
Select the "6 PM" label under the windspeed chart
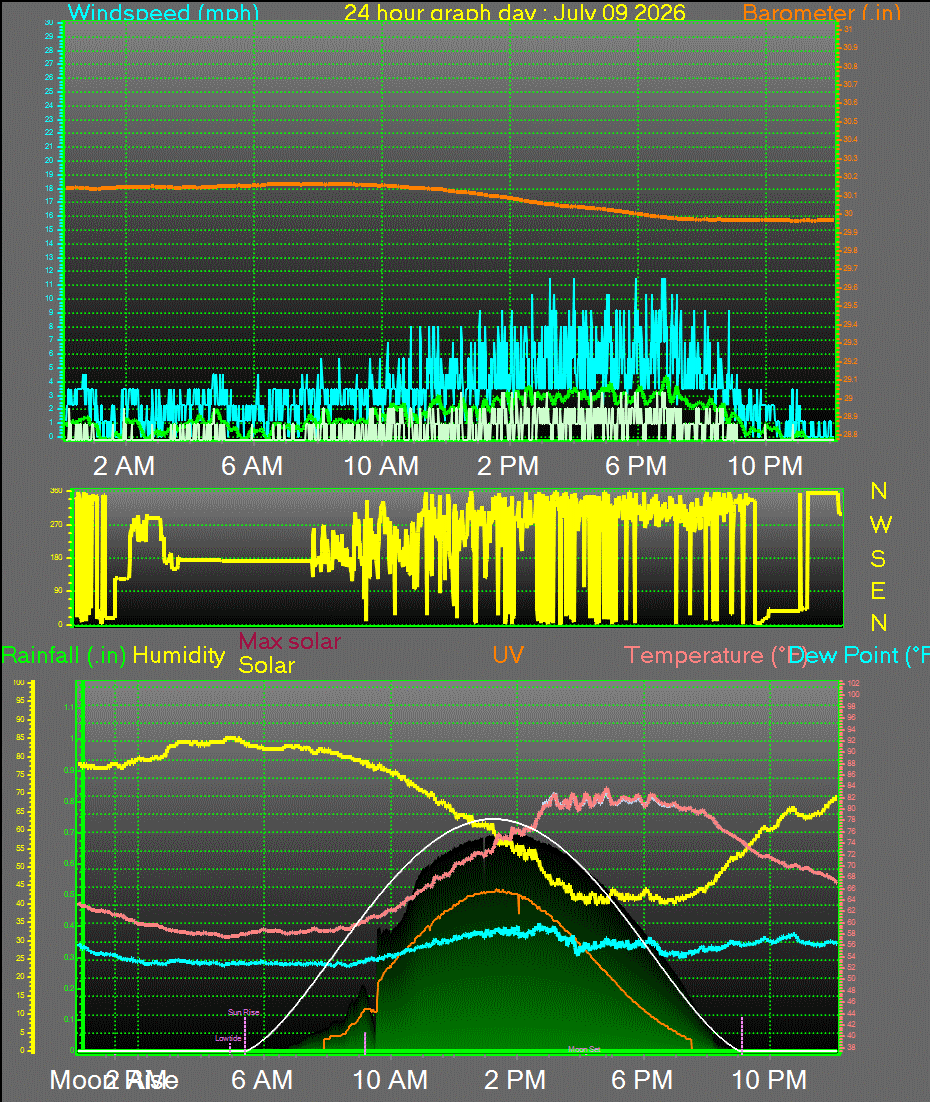click(635, 466)
